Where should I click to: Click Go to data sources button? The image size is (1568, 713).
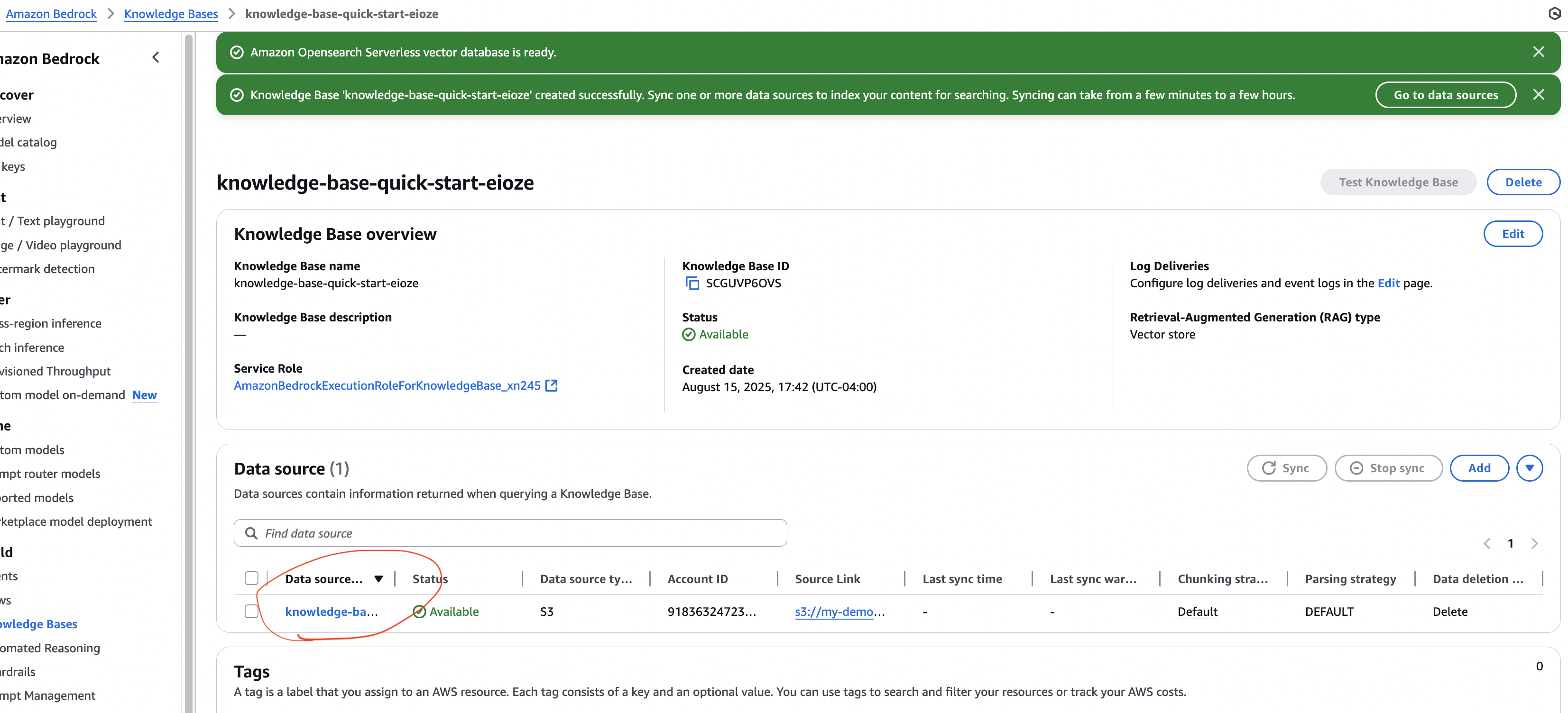(1445, 95)
